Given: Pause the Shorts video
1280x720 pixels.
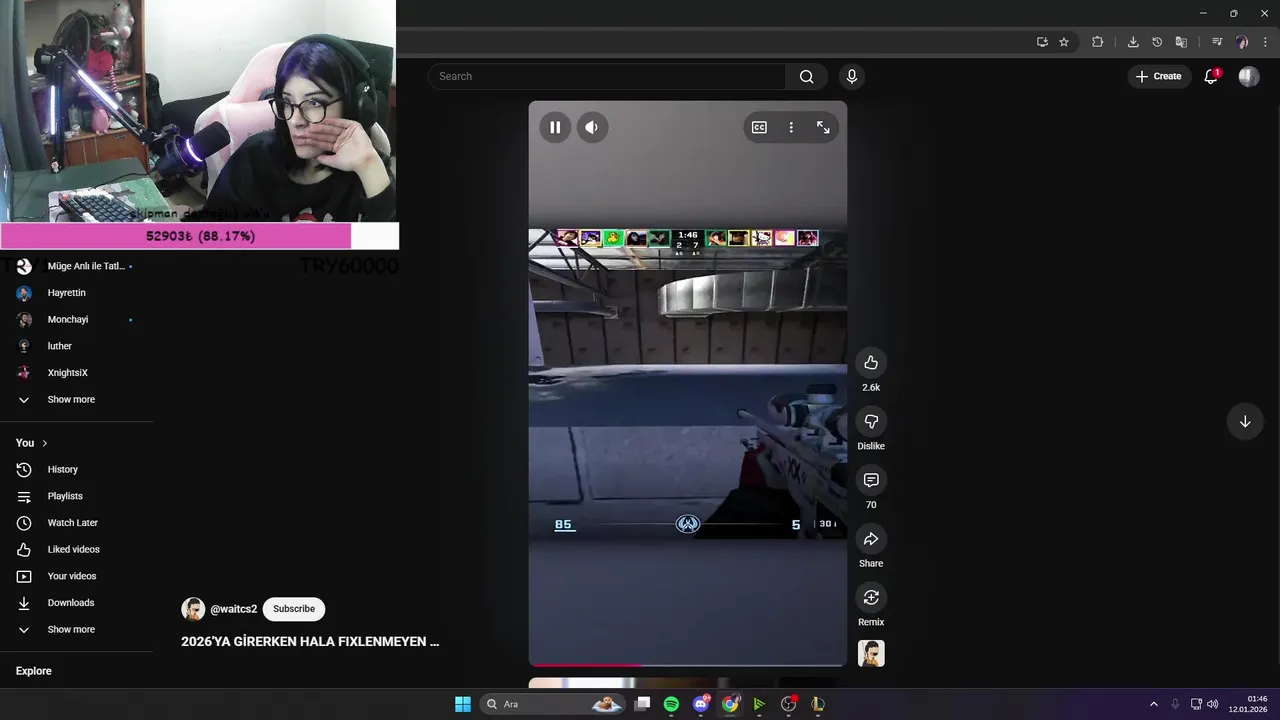Looking at the screenshot, I should [x=555, y=127].
